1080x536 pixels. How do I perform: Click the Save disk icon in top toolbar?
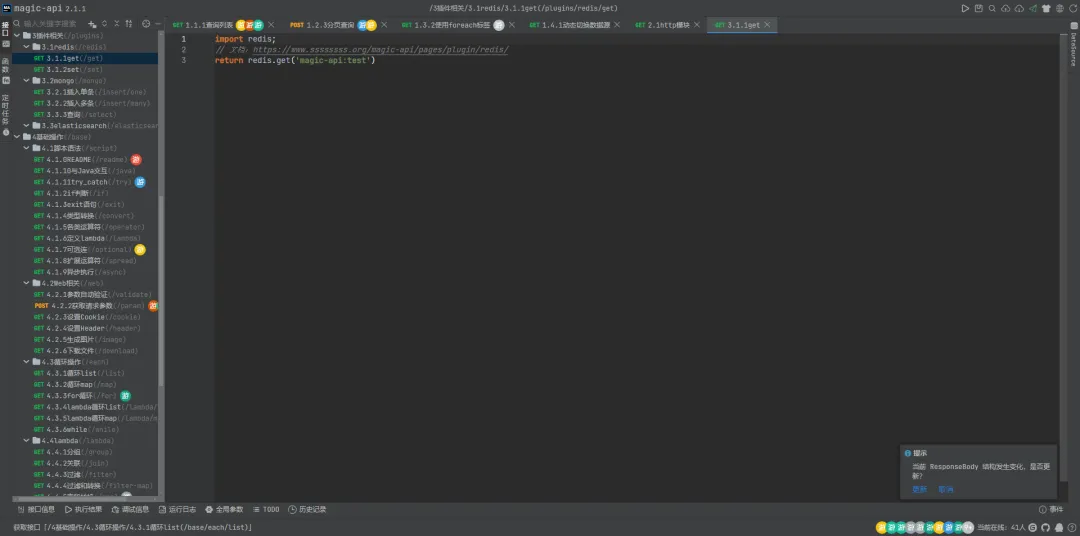pos(978,8)
